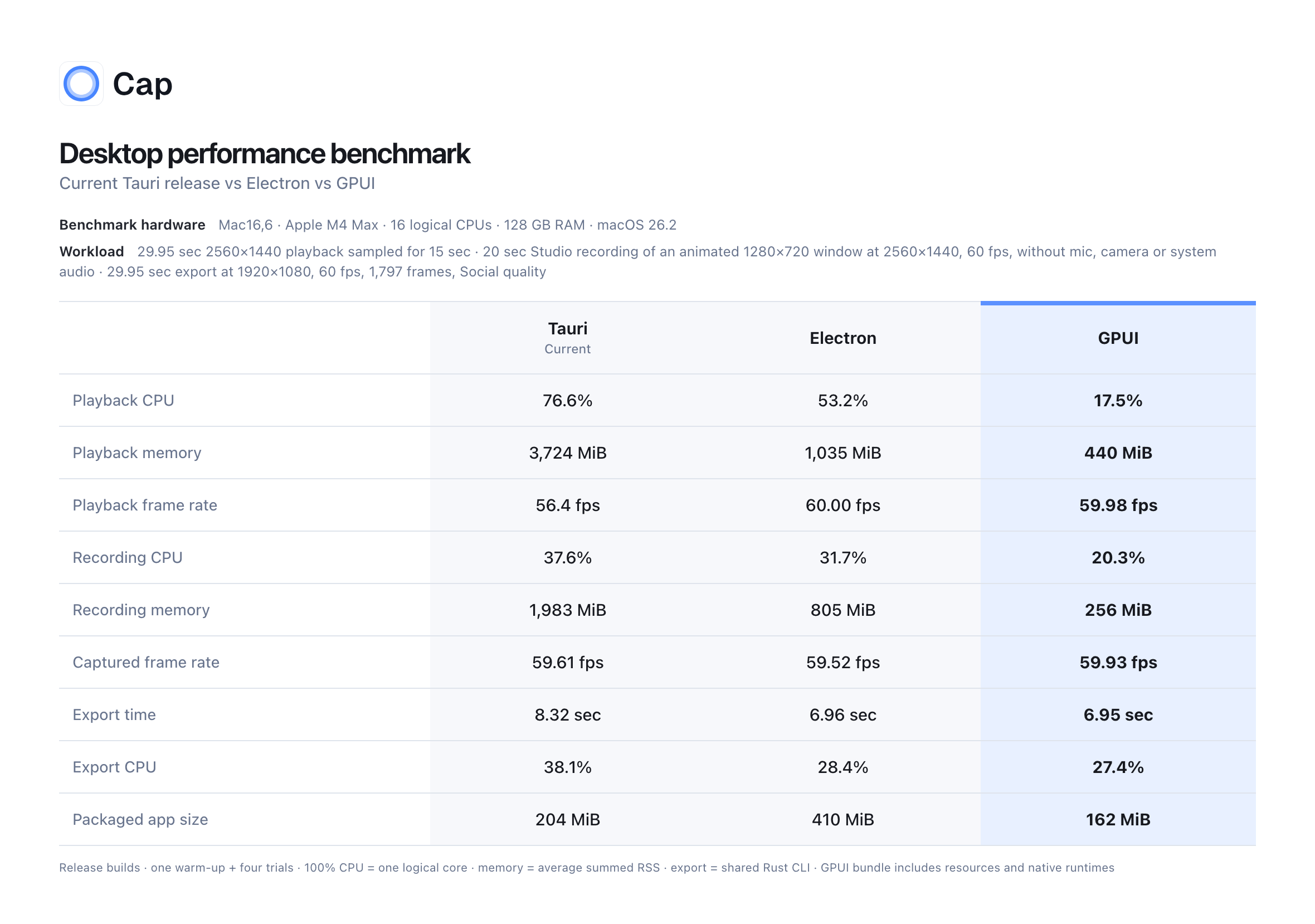Click the Mac16,6 Apple M4 Max hardware details
Viewport: 1315px width, 924px height.
coord(447,225)
